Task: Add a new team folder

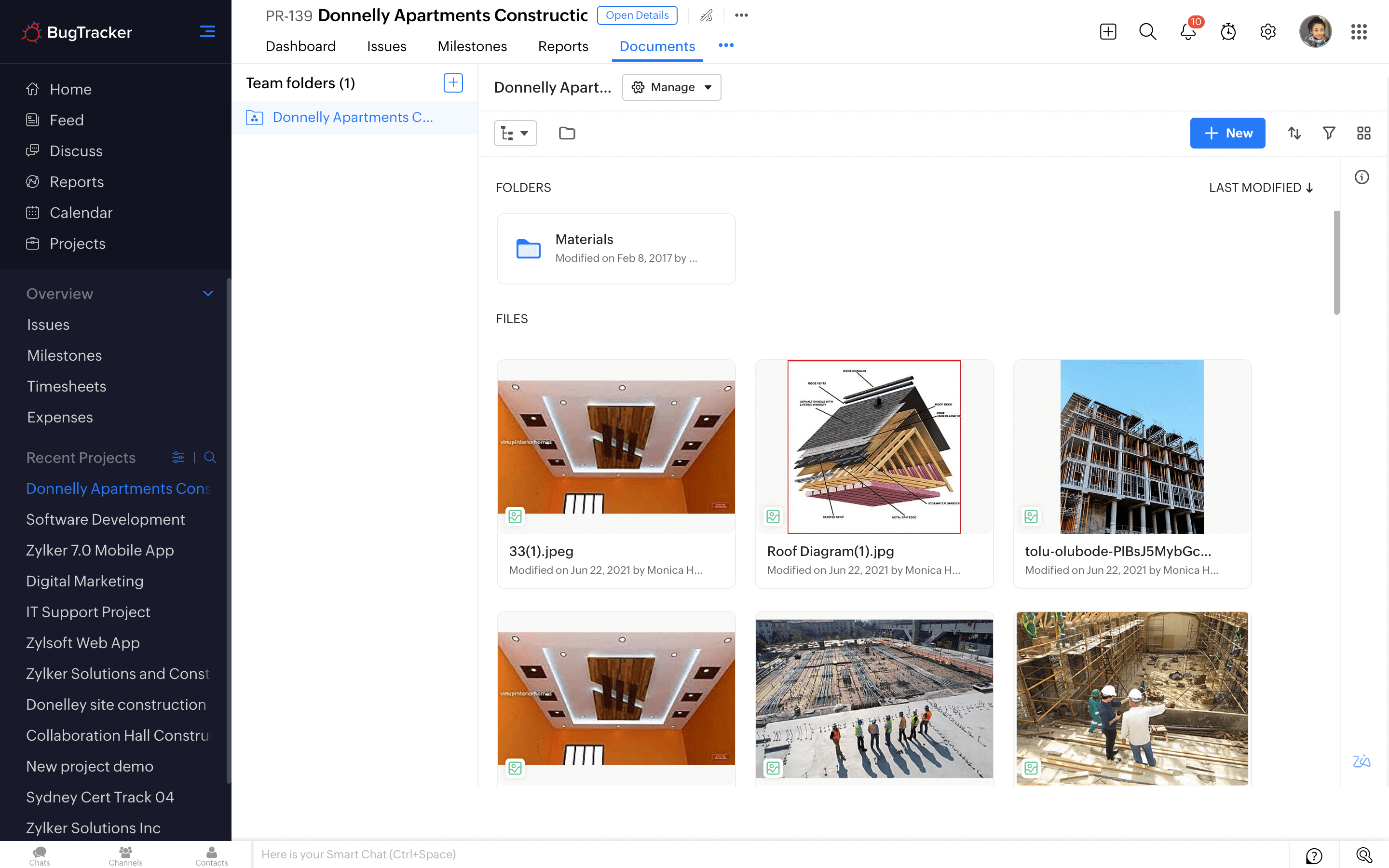Action: (x=453, y=82)
